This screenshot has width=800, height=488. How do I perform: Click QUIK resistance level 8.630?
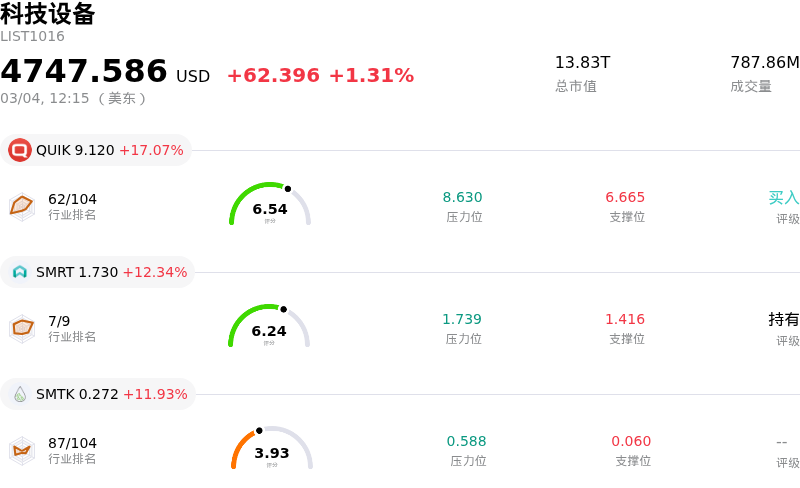tap(463, 198)
